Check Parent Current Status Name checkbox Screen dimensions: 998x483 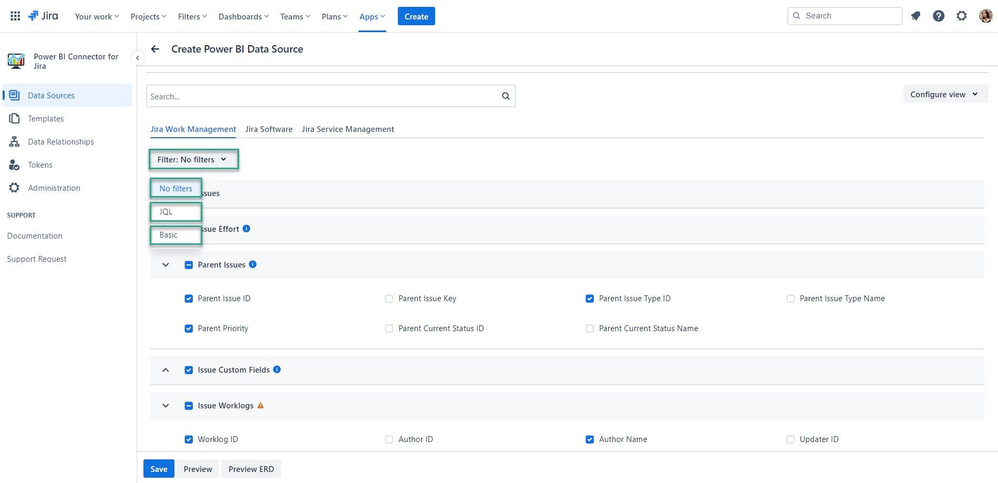(589, 328)
